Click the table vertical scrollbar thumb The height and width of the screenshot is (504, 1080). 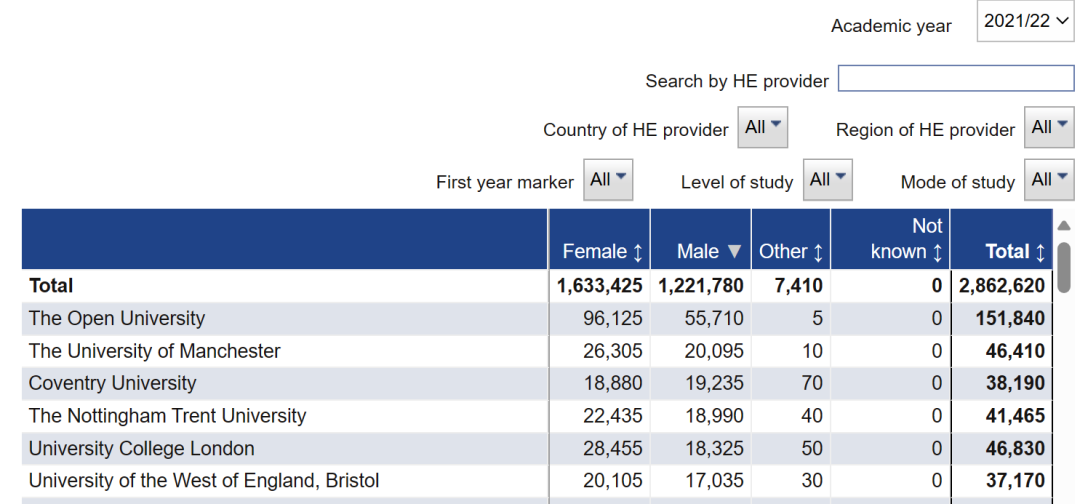click(1064, 267)
